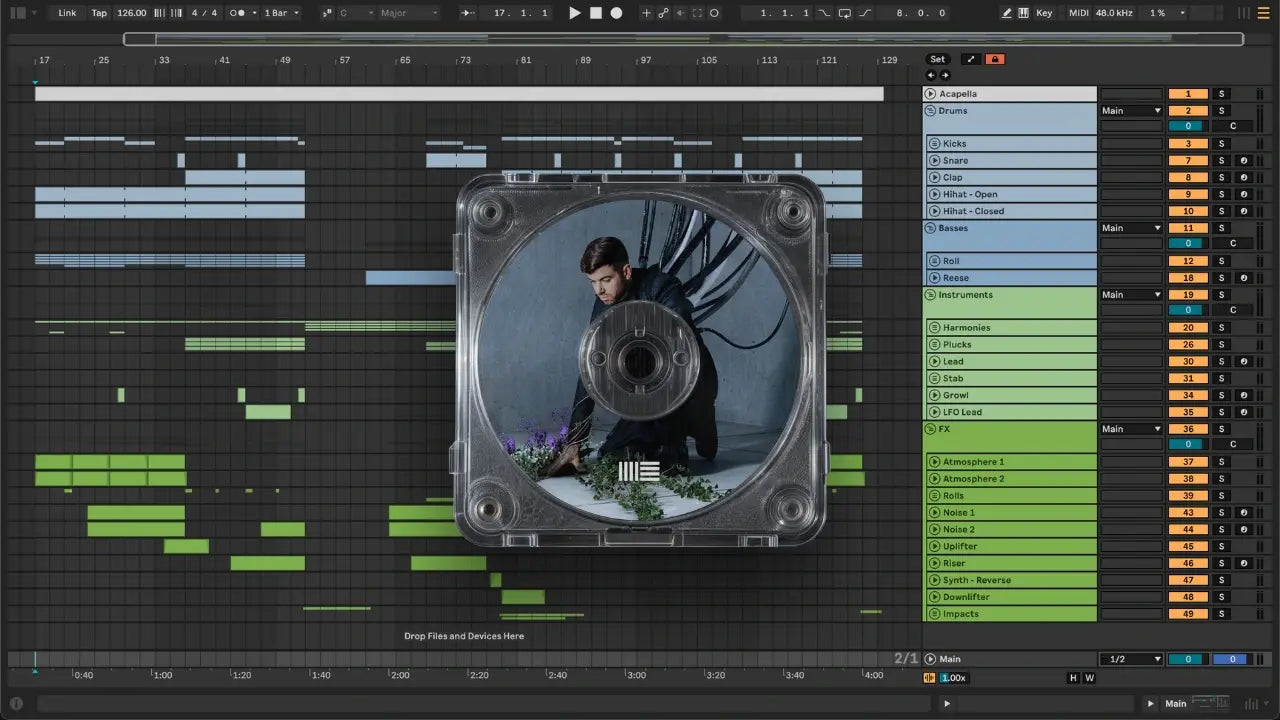1280x720 pixels.
Task: Open the 1 Bar quantization dropdown
Action: point(281,13)
